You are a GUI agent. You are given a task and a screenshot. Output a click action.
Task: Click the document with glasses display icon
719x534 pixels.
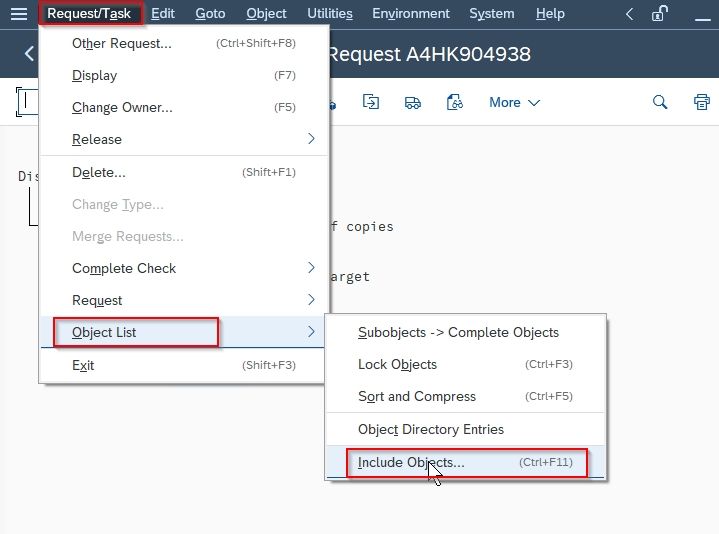(x=454, y=102)
